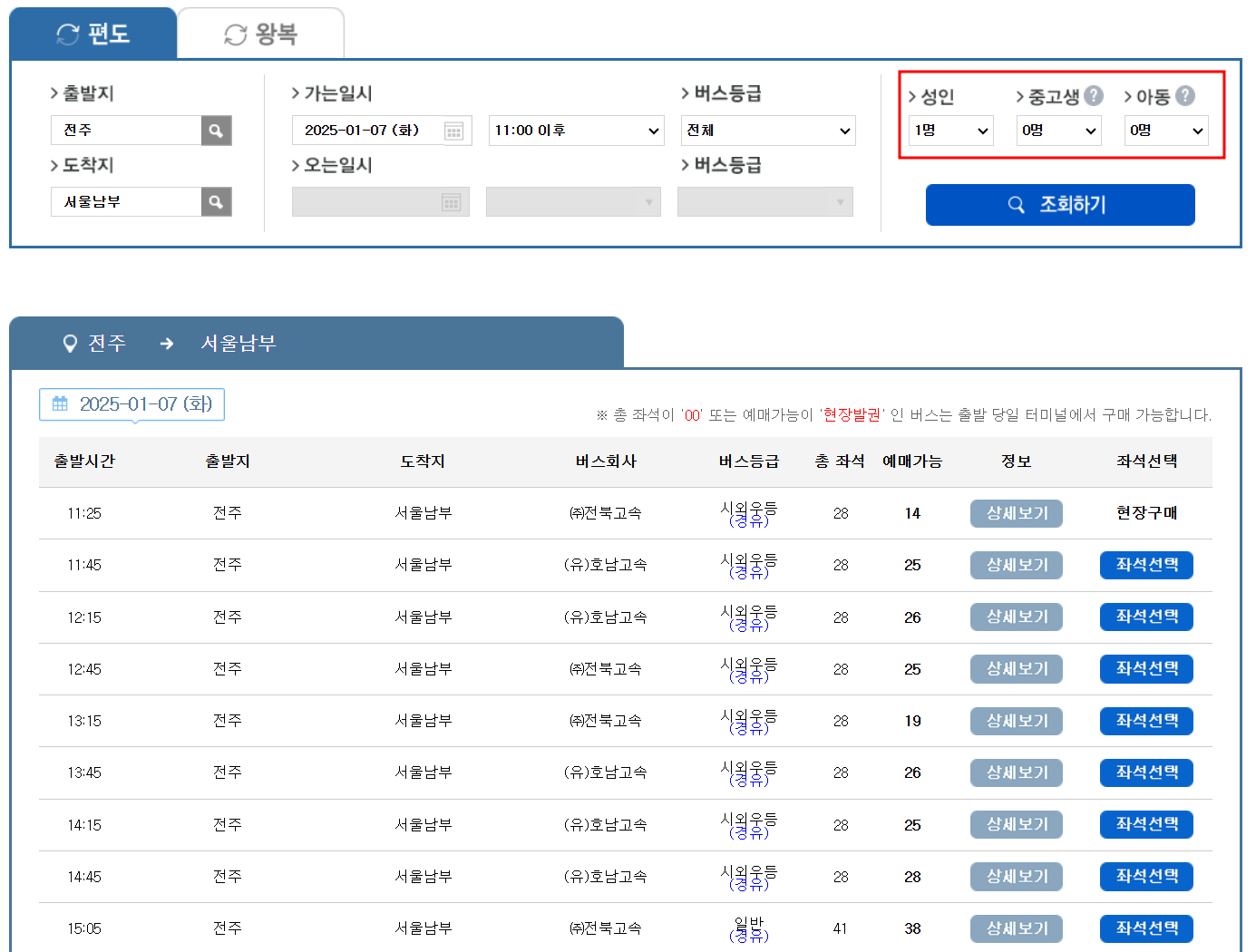The image size is (1256, 952).
Task: Click the 14:45 departure time cell
Action: point(84,877)
